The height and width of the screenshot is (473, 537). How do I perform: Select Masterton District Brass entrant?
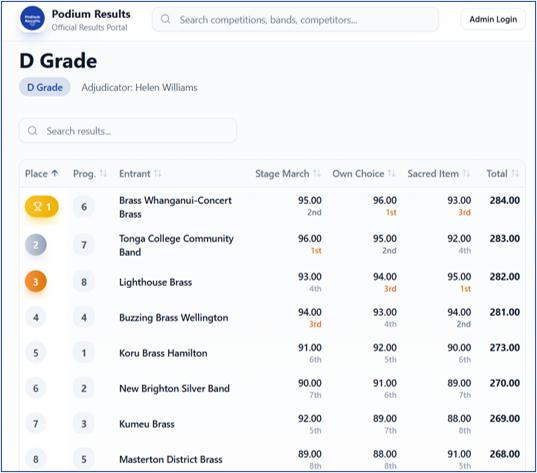click(171, 459)
